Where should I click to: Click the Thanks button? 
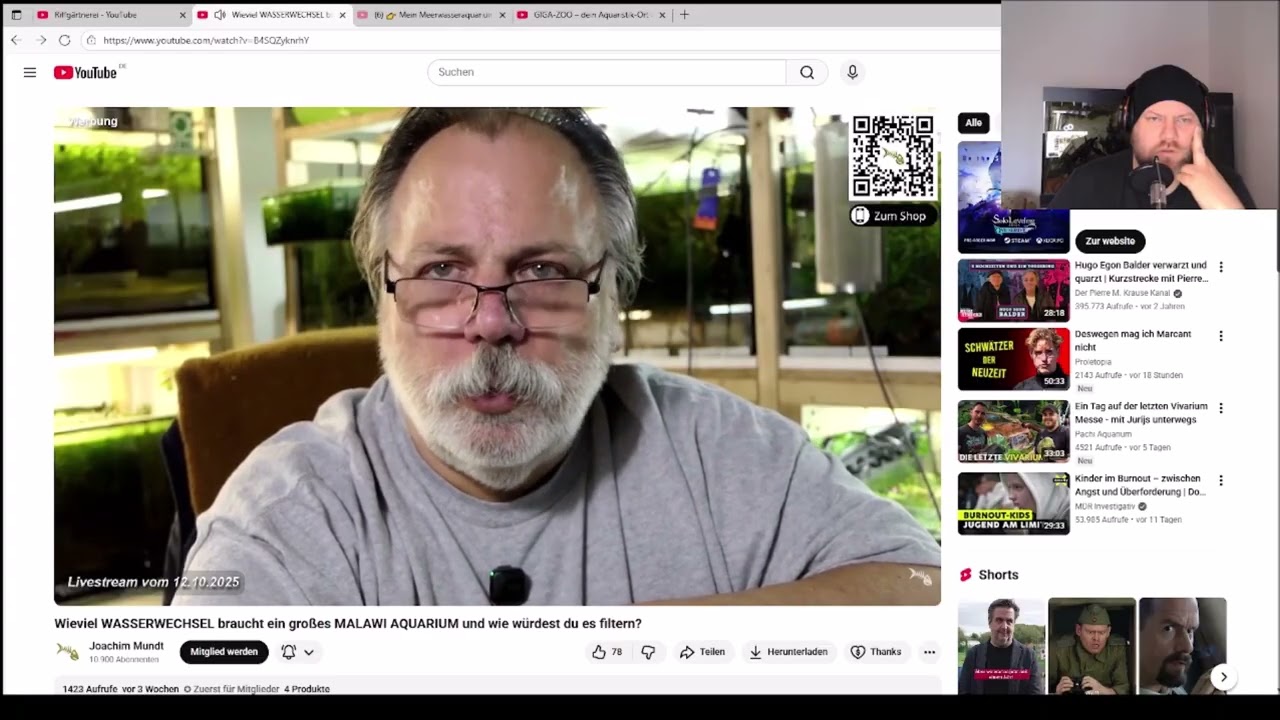(x=876, y=652)
